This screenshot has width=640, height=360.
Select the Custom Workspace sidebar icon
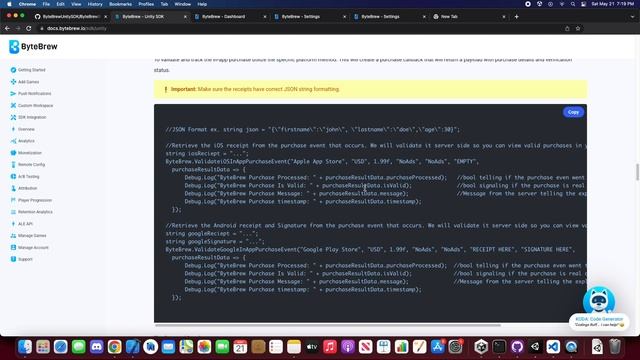pyautogui.click(x=13, y=105)
